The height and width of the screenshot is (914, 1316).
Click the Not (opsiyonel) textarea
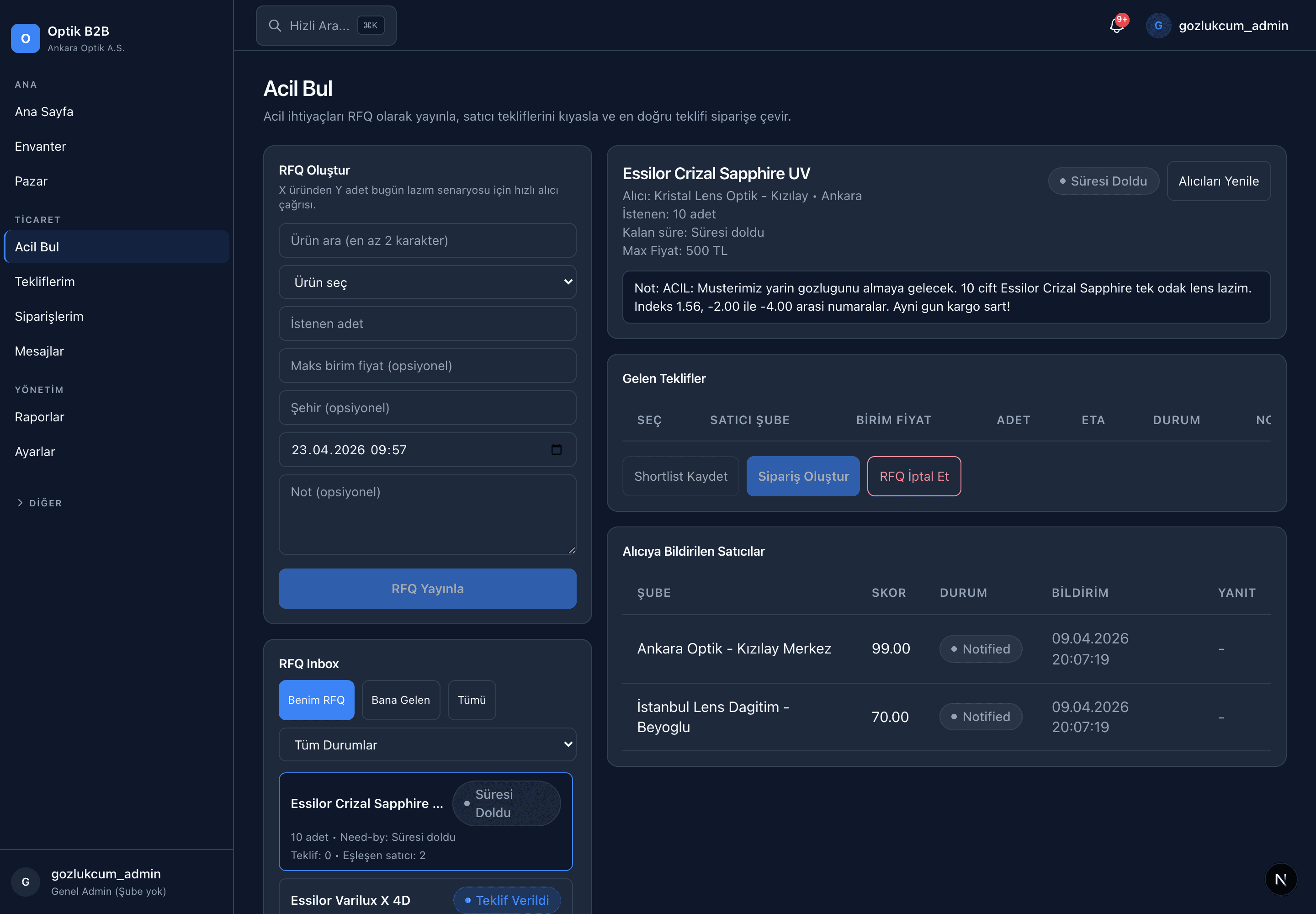(x=427, y=514)
